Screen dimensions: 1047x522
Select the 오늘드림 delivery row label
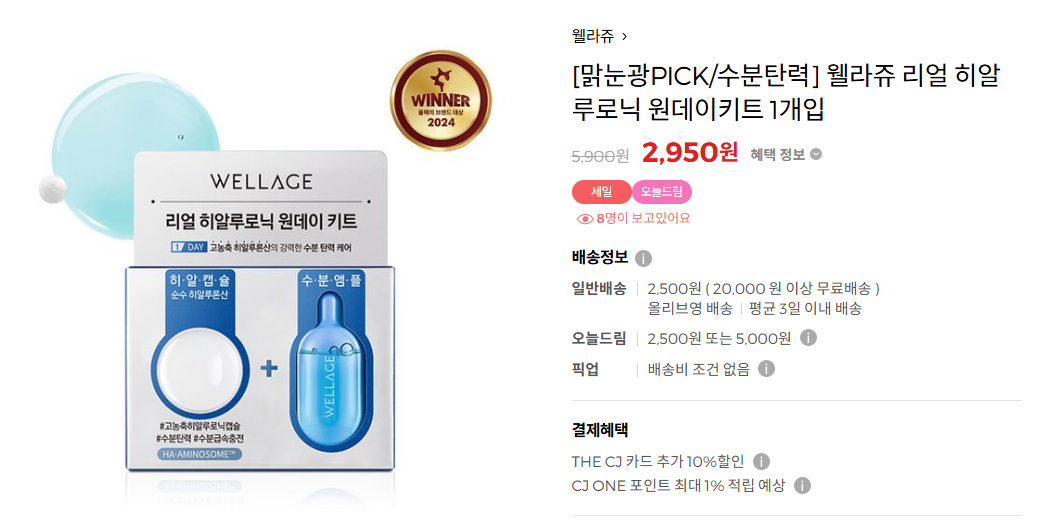tap(599, 338)
